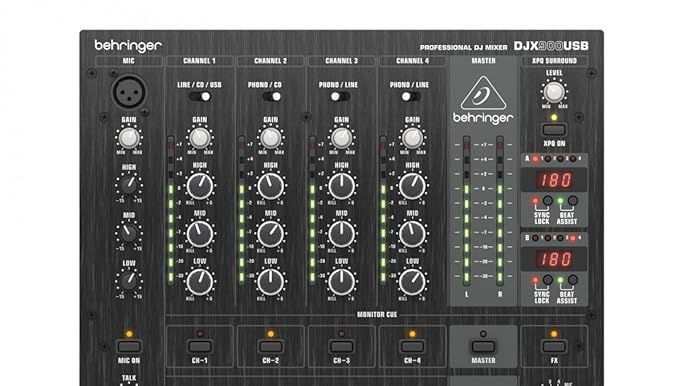This screenshot has height=386, width=684.
Task: Adjust the MIC Mid EQ knob
Action: tap(129, 234)
